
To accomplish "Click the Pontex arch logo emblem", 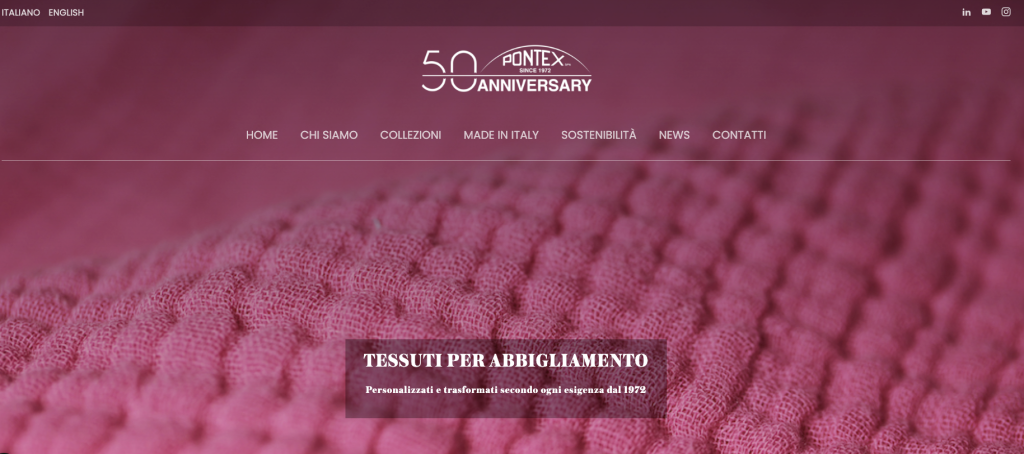I will tap(536, 60).
